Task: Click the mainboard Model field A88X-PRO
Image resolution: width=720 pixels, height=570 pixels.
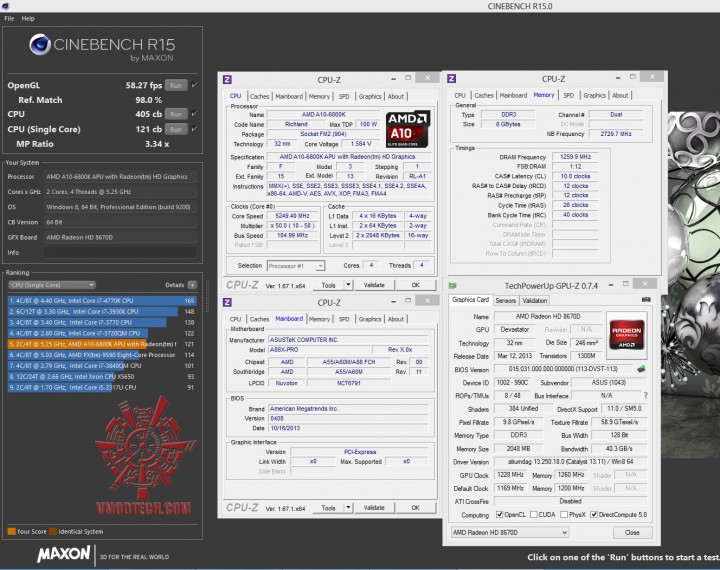Action: click(x=320, y=350)
